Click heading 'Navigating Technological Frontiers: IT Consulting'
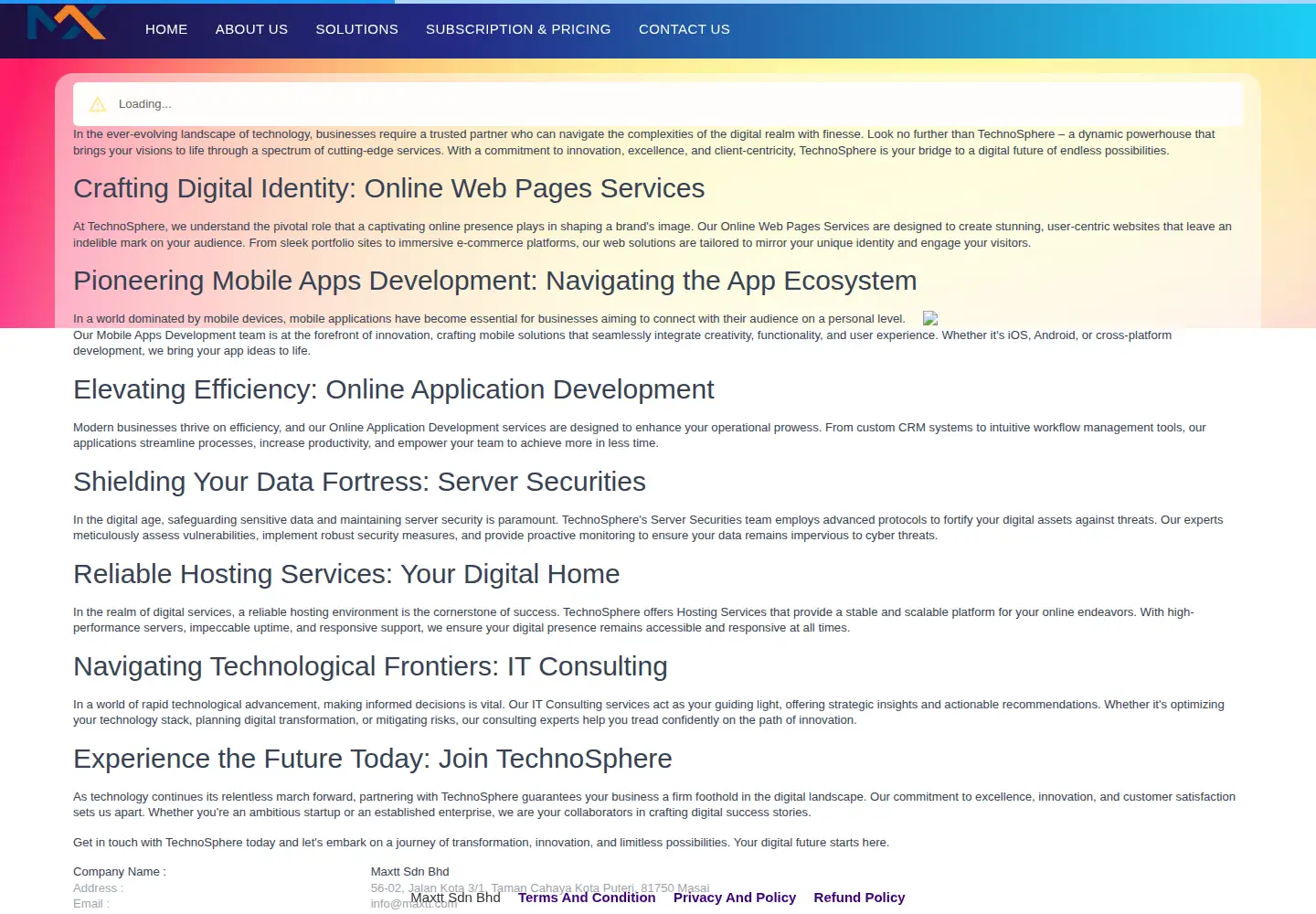 coord(370,666)
